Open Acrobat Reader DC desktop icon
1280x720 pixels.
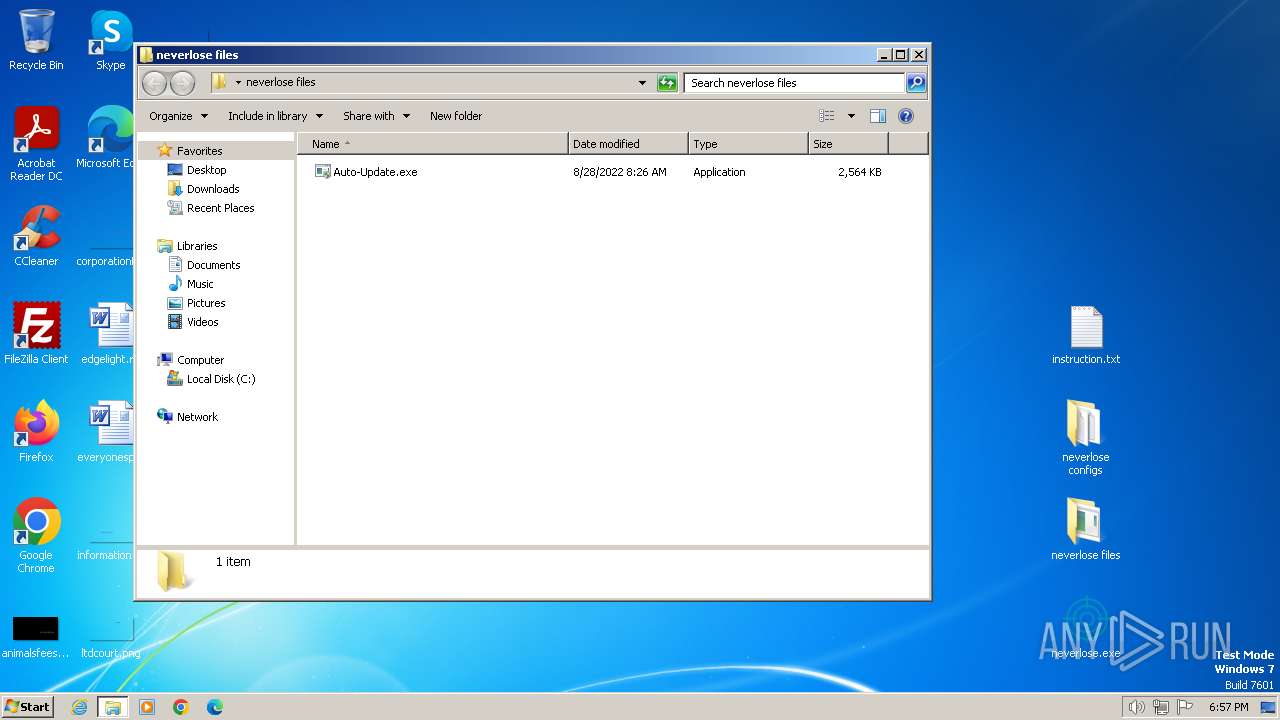[x=36, y=144]
